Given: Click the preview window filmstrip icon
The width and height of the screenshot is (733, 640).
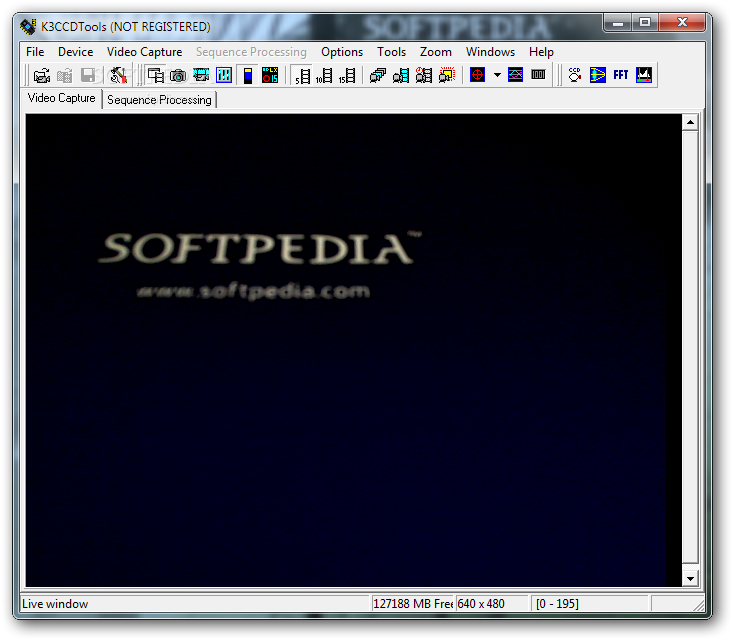Looking at the screenshot, I should point(156,75).
